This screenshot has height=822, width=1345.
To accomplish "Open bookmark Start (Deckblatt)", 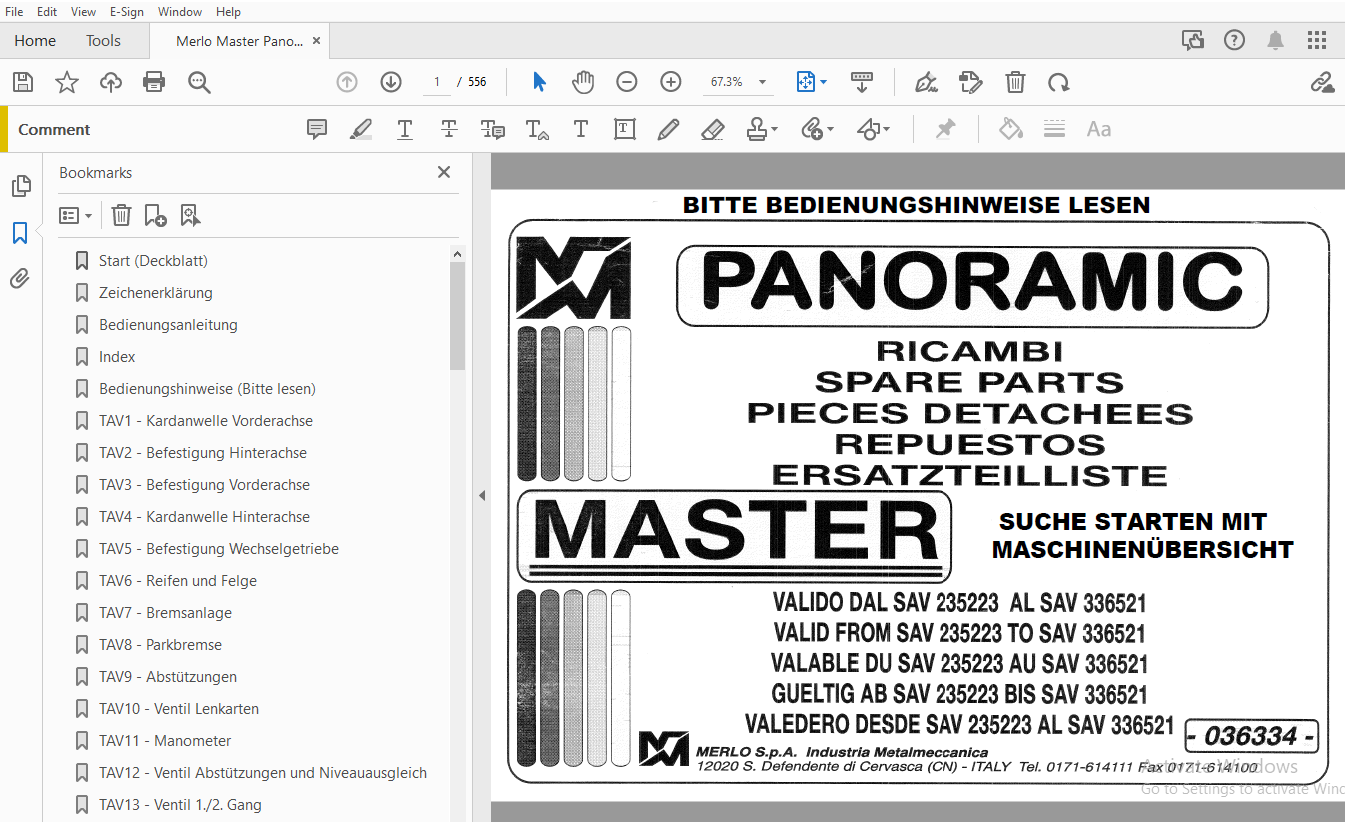I will [153, 261].
